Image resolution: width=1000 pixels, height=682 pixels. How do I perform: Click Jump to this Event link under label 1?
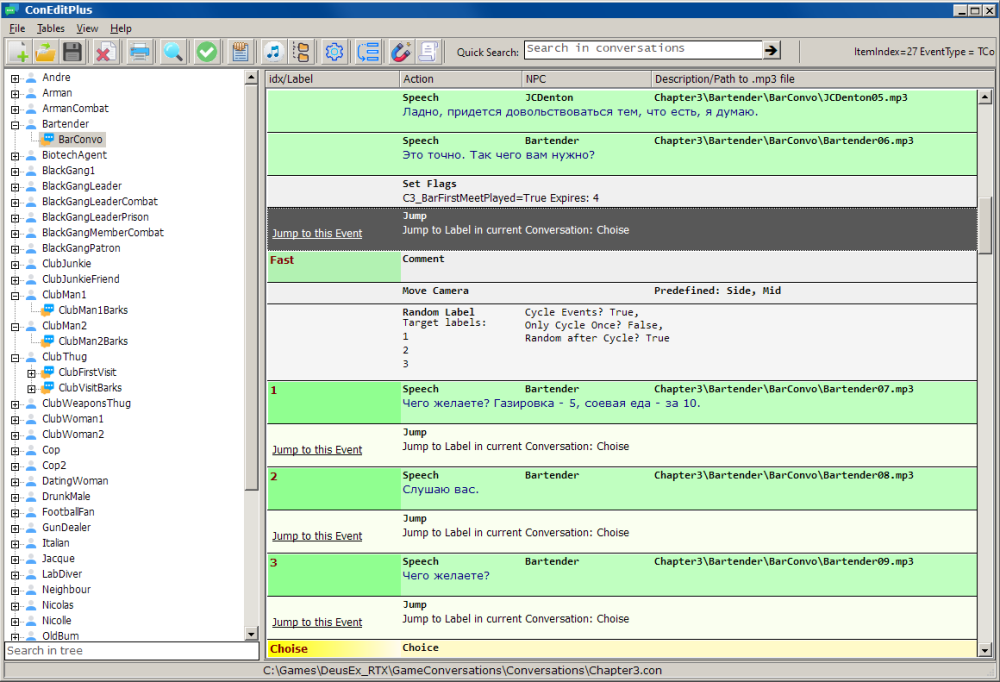317,450
